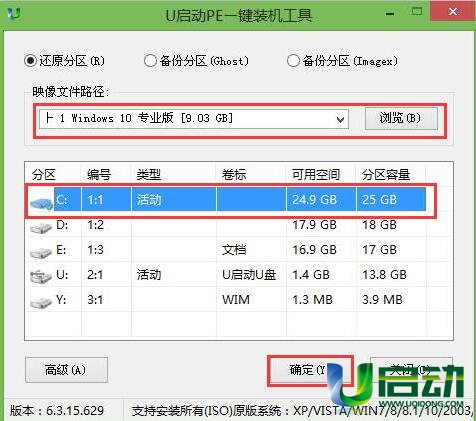Click the U启动 app icon in title bar
This screenshot has height=421, width=476.
[14, 14]
